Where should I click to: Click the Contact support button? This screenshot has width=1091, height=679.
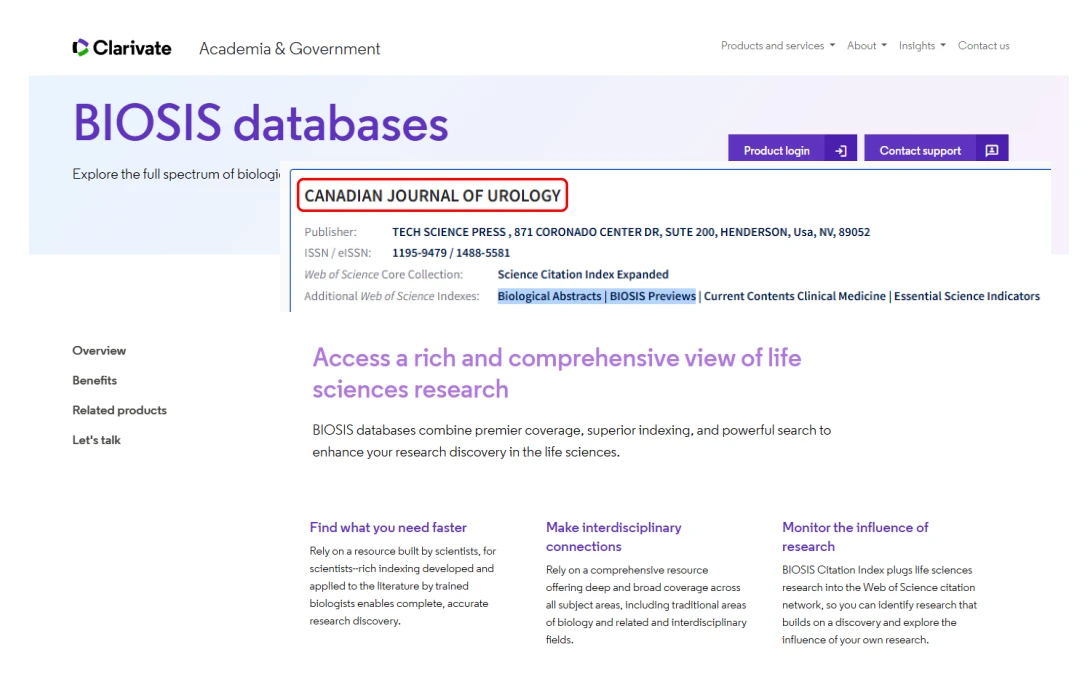(936, 148)
